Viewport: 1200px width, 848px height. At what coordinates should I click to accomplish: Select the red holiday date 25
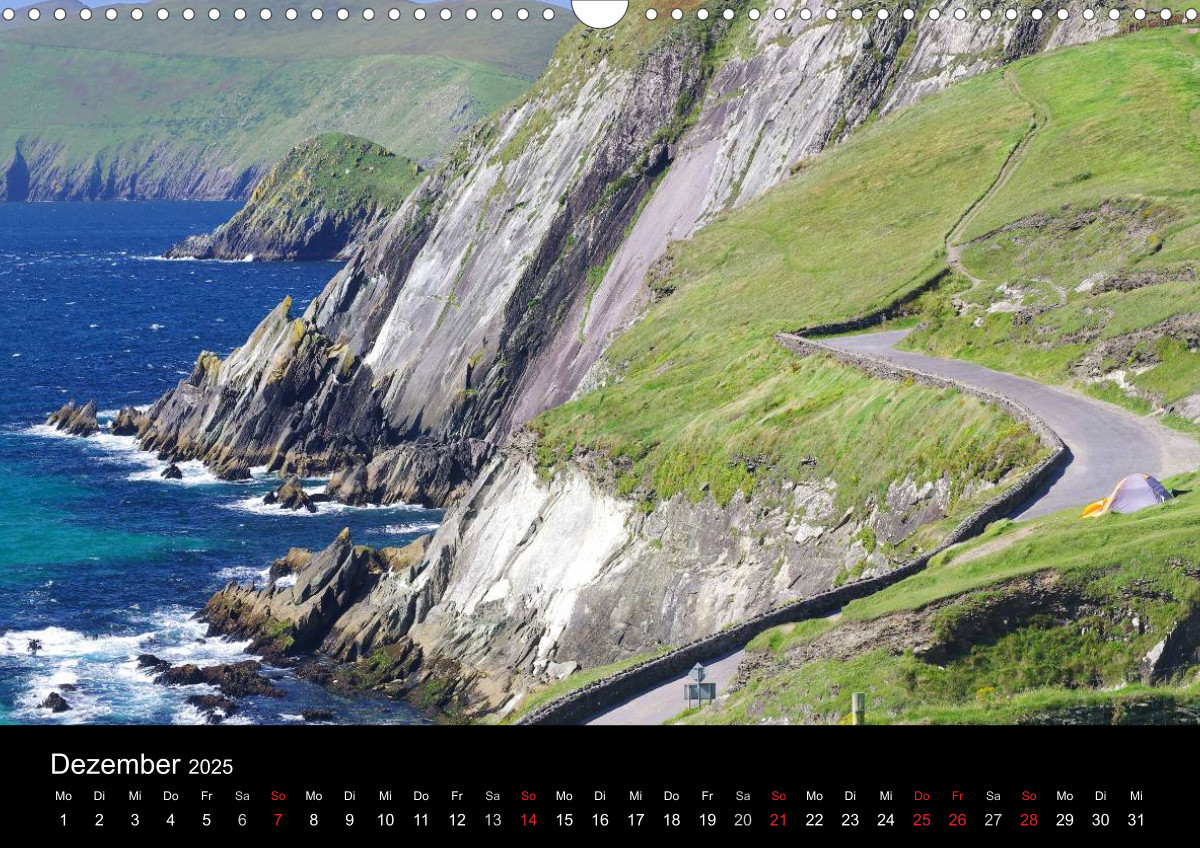[x=922, y=820]
